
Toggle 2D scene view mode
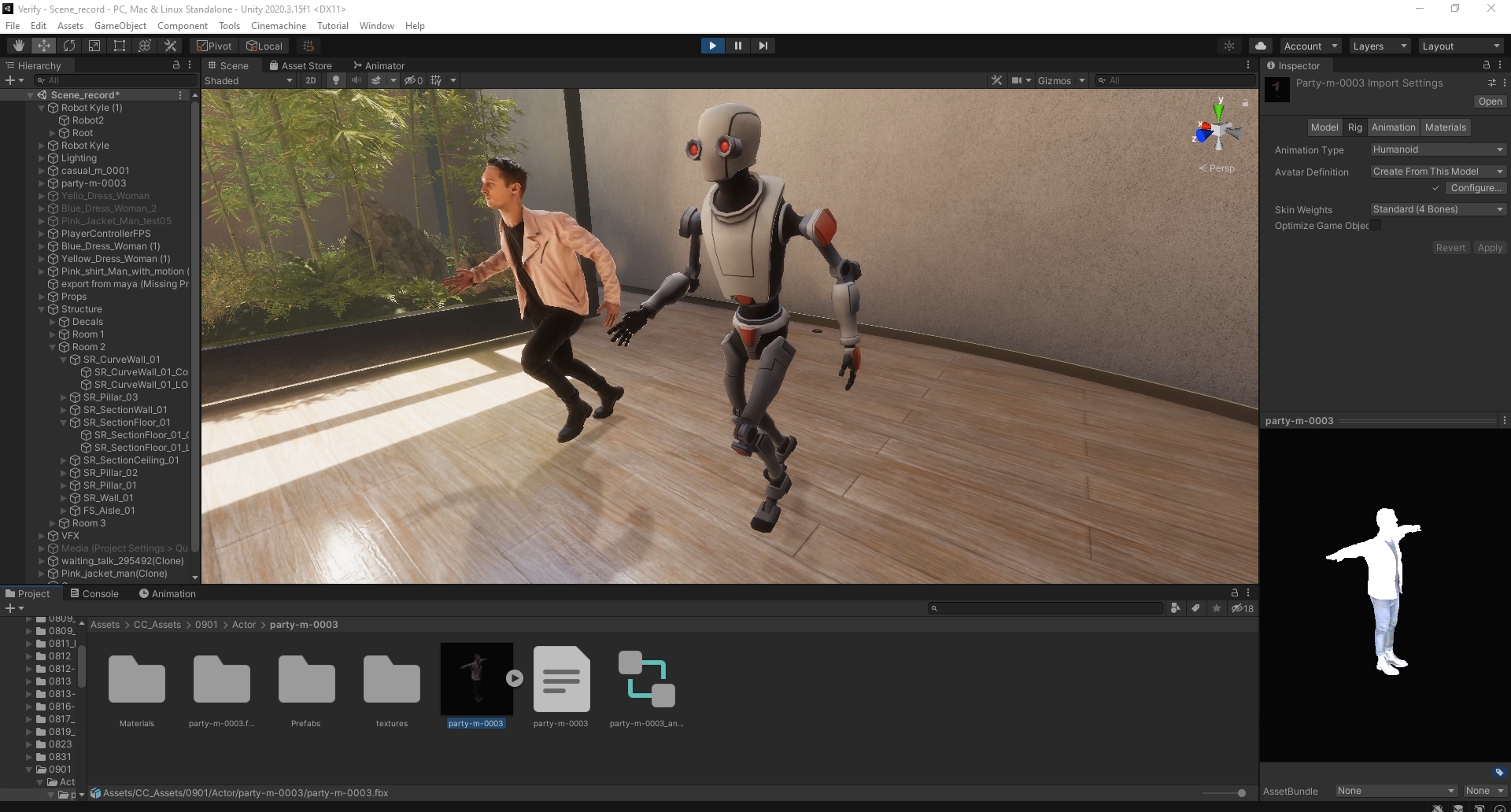[311, 80]
